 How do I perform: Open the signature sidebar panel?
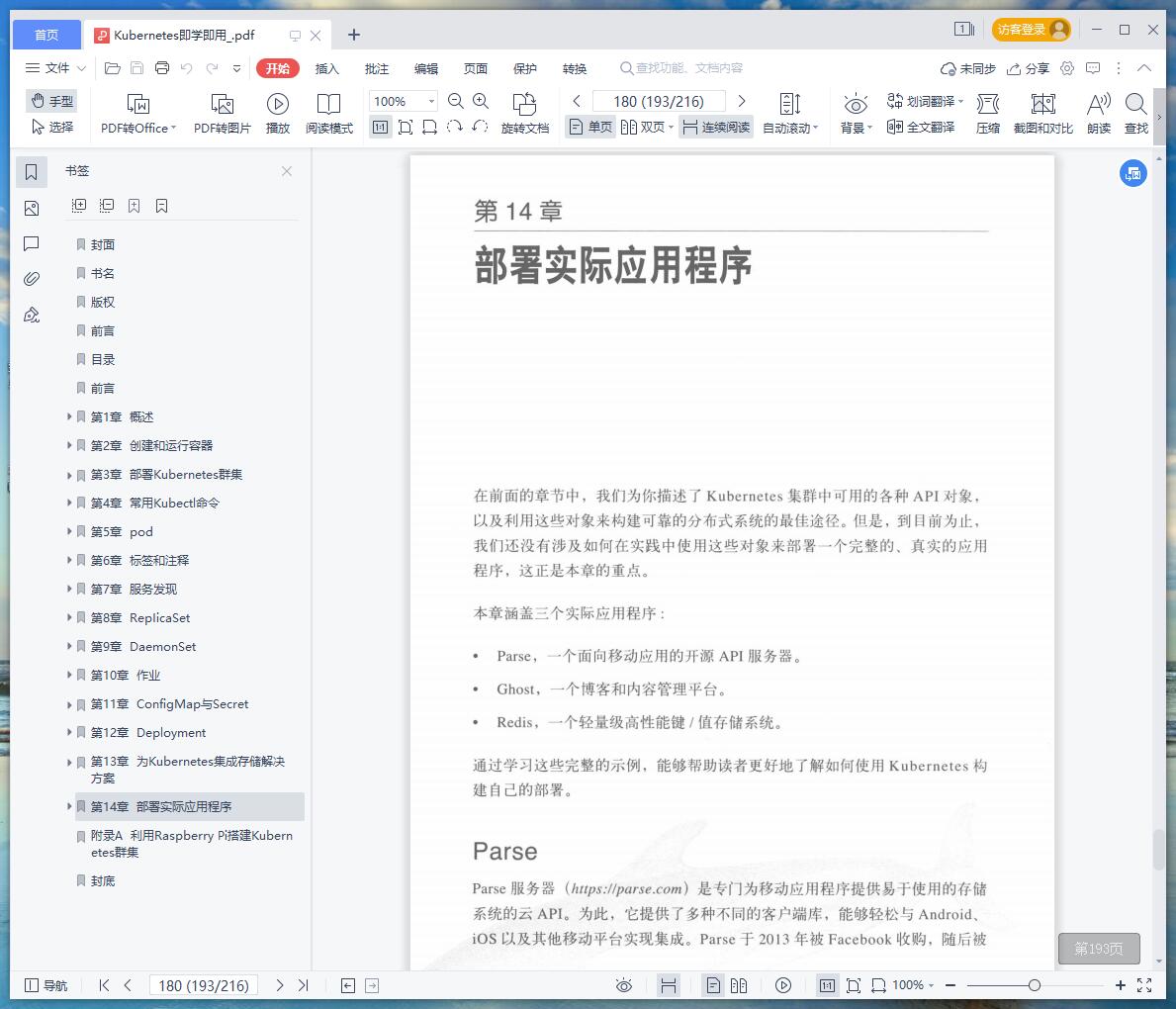click(32, 315)
